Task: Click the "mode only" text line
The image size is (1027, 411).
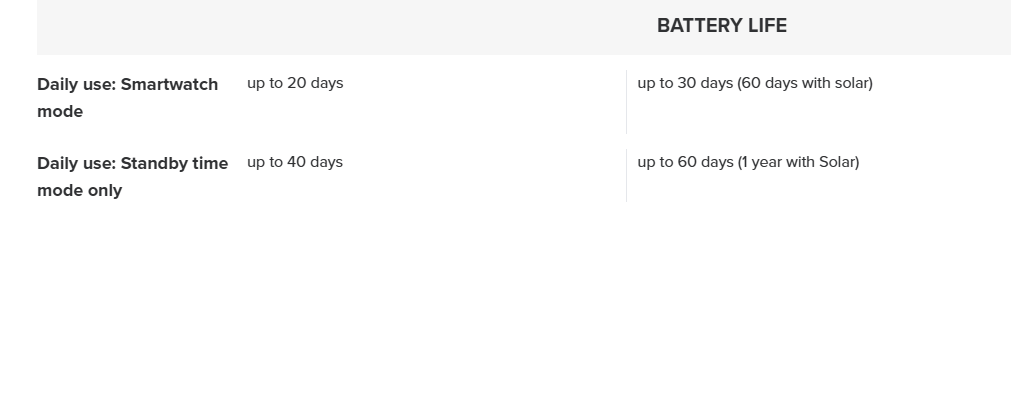Action: (x=79, y=190)
